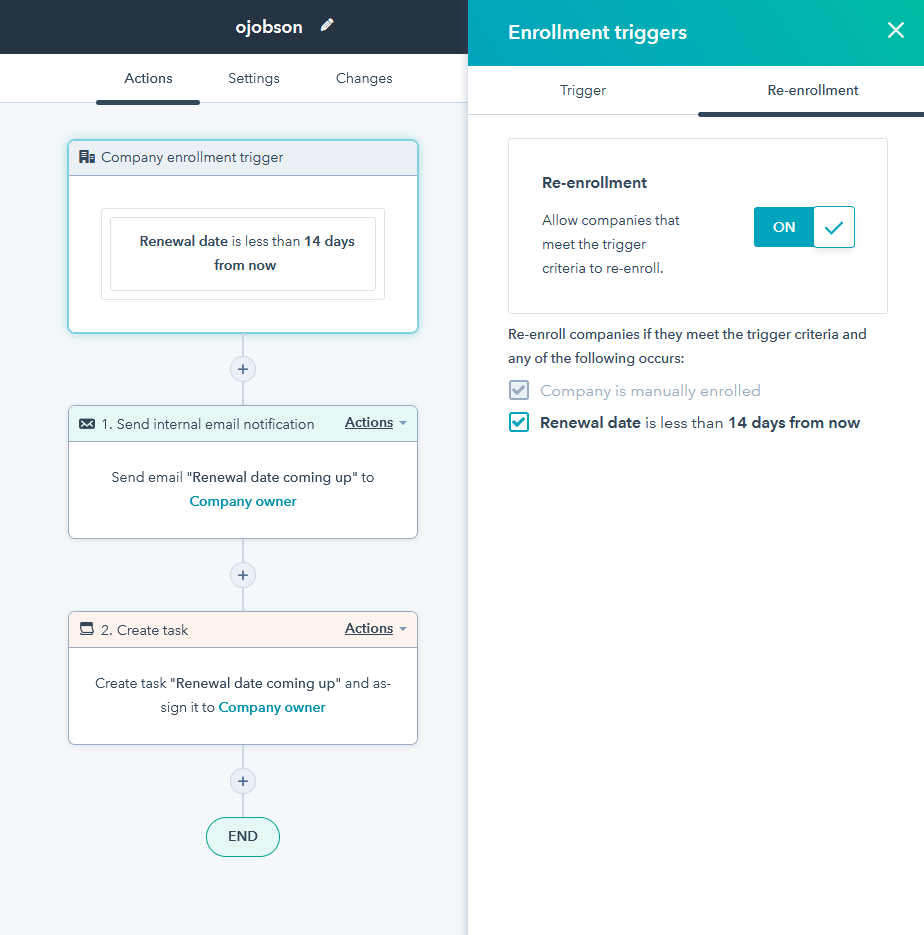Click the plus icon below the enrollment trigger
The width and height of the screenshot is (924, 935).
tap(242, 369)
